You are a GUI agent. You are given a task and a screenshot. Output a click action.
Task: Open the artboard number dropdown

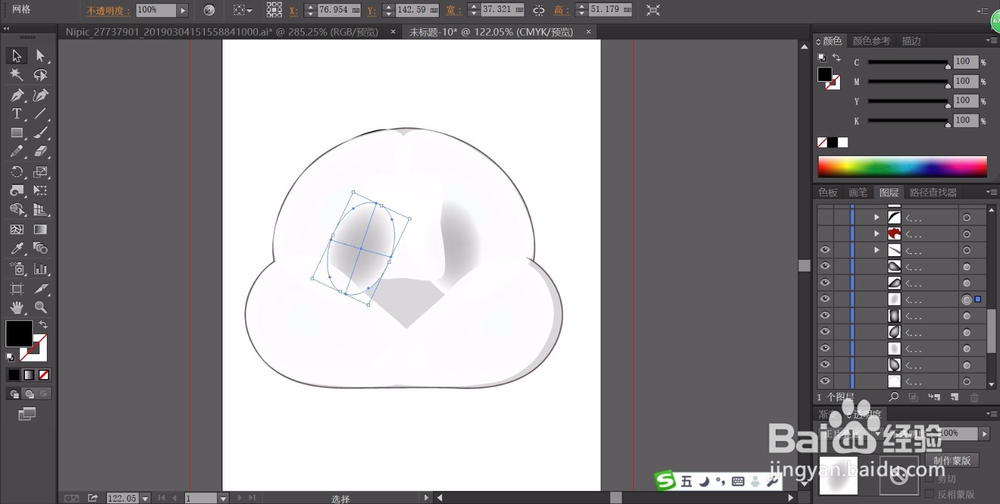tap(223, 498)
